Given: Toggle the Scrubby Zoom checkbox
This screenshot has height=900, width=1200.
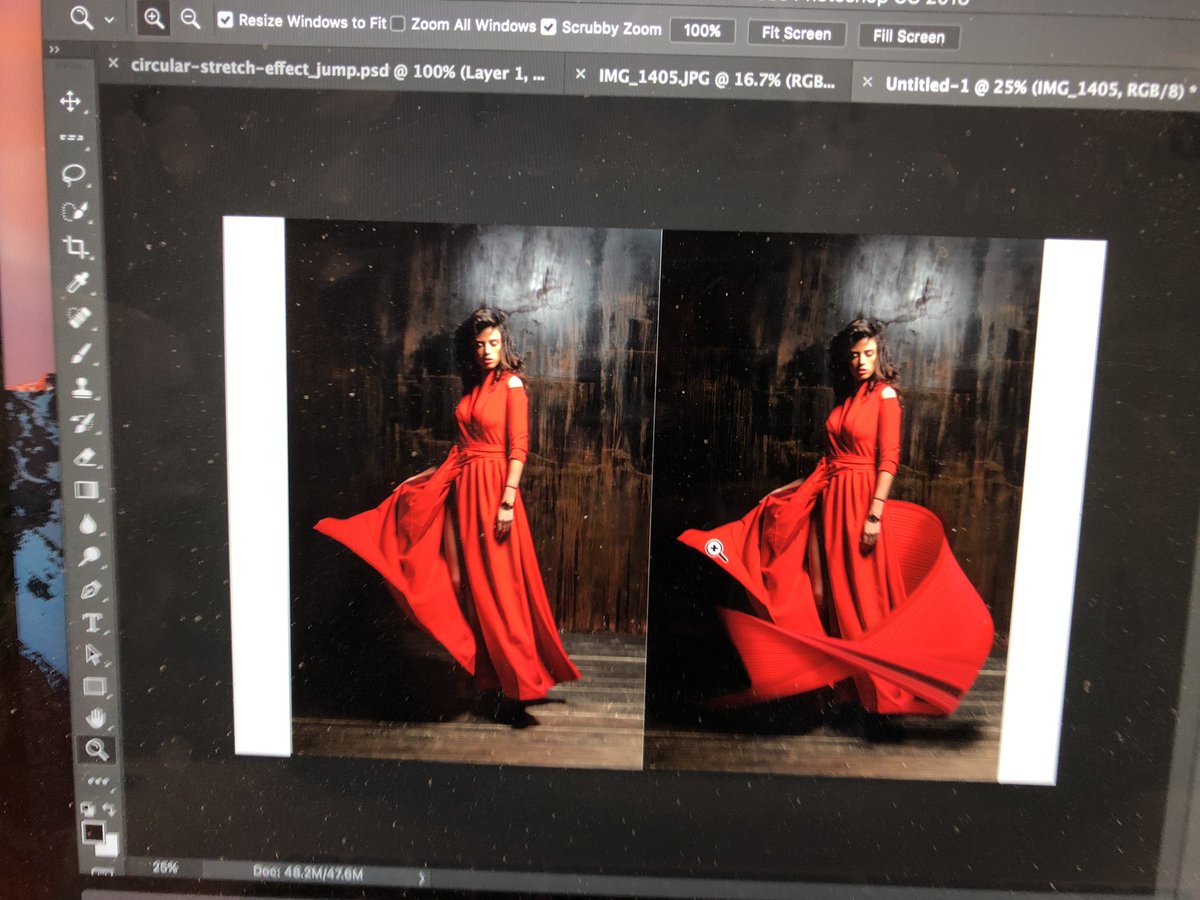Looking at the screenshot, I should tap(548, 27).
